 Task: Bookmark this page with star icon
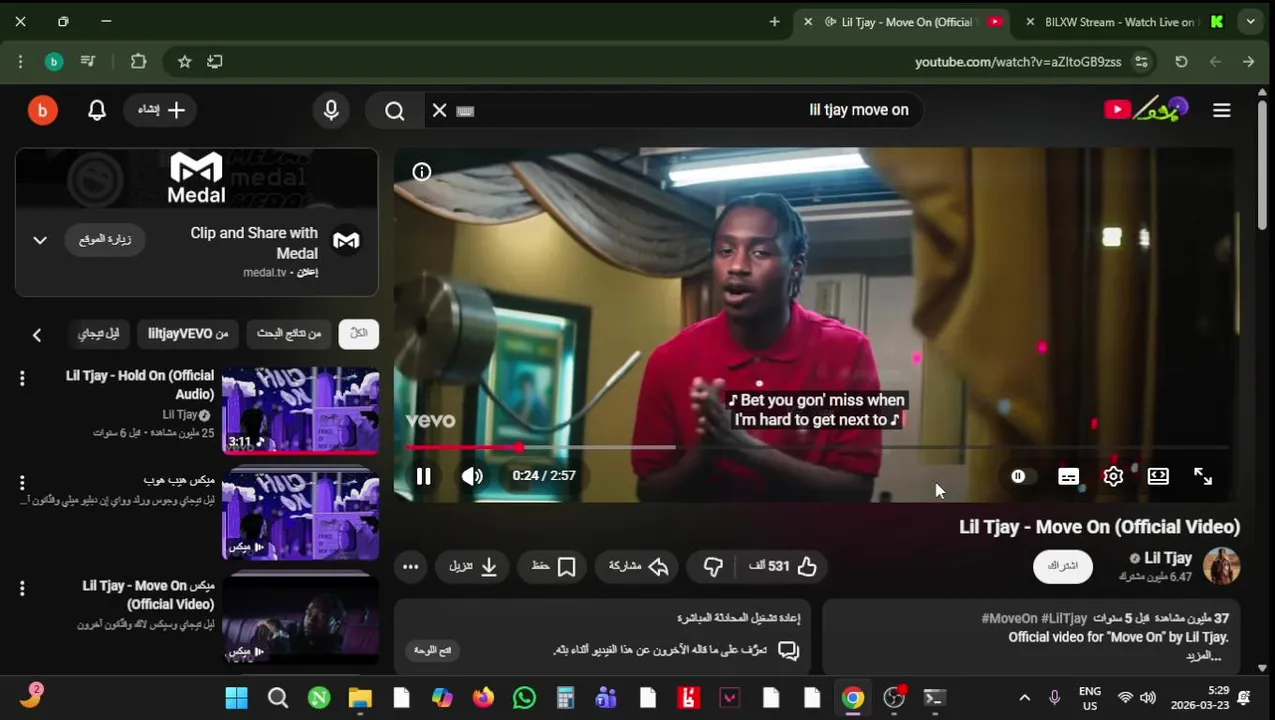click(185, 61)
